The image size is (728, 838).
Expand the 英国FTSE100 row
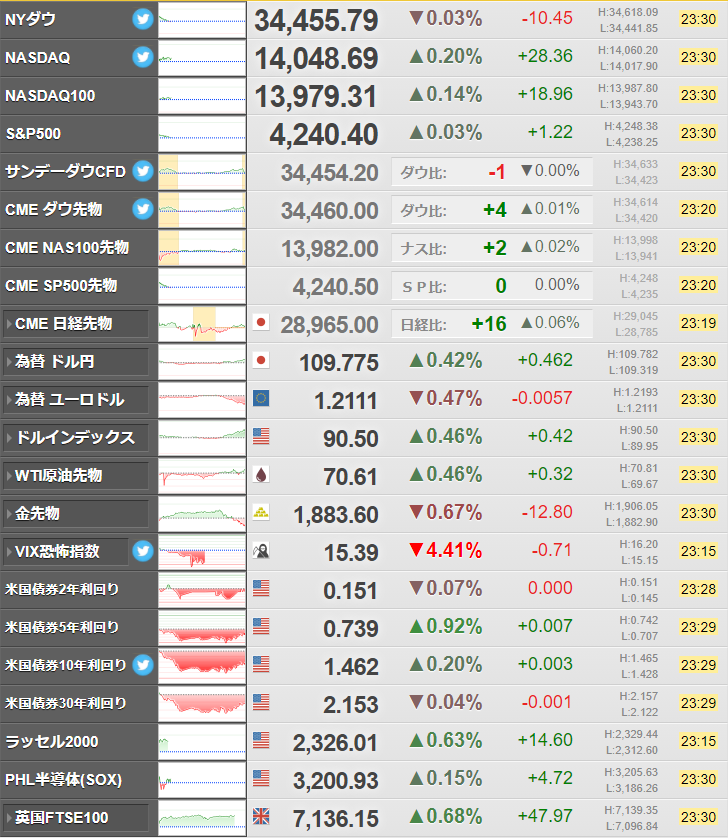[76, 818]
